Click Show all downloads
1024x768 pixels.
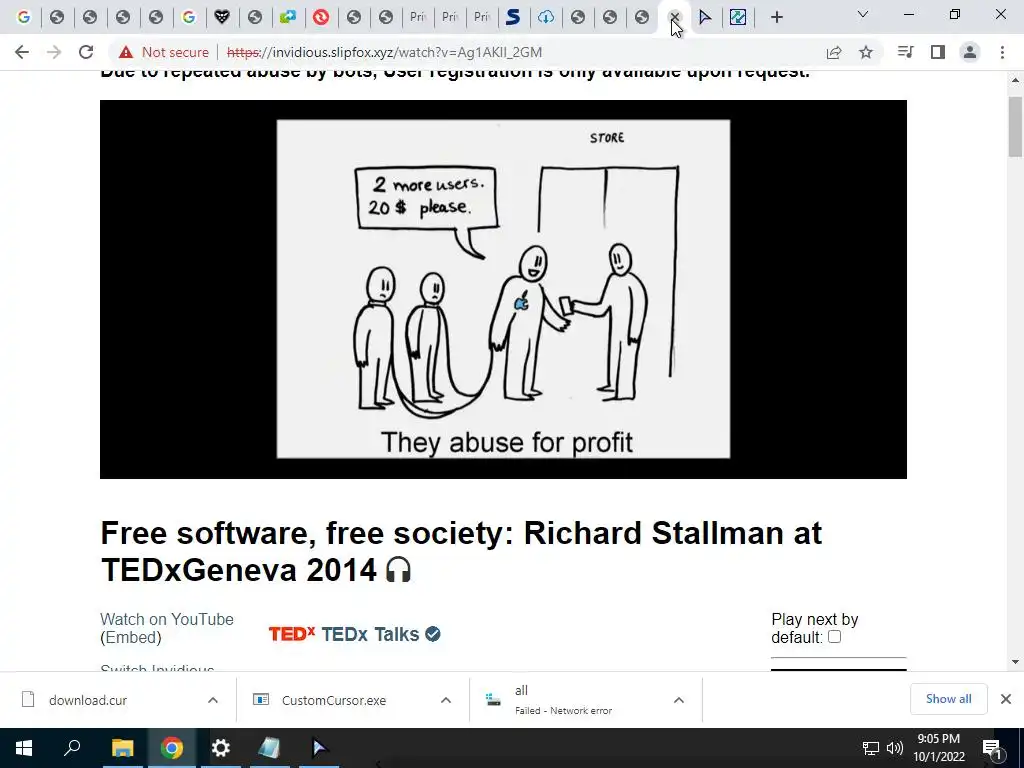click(948, 699)
